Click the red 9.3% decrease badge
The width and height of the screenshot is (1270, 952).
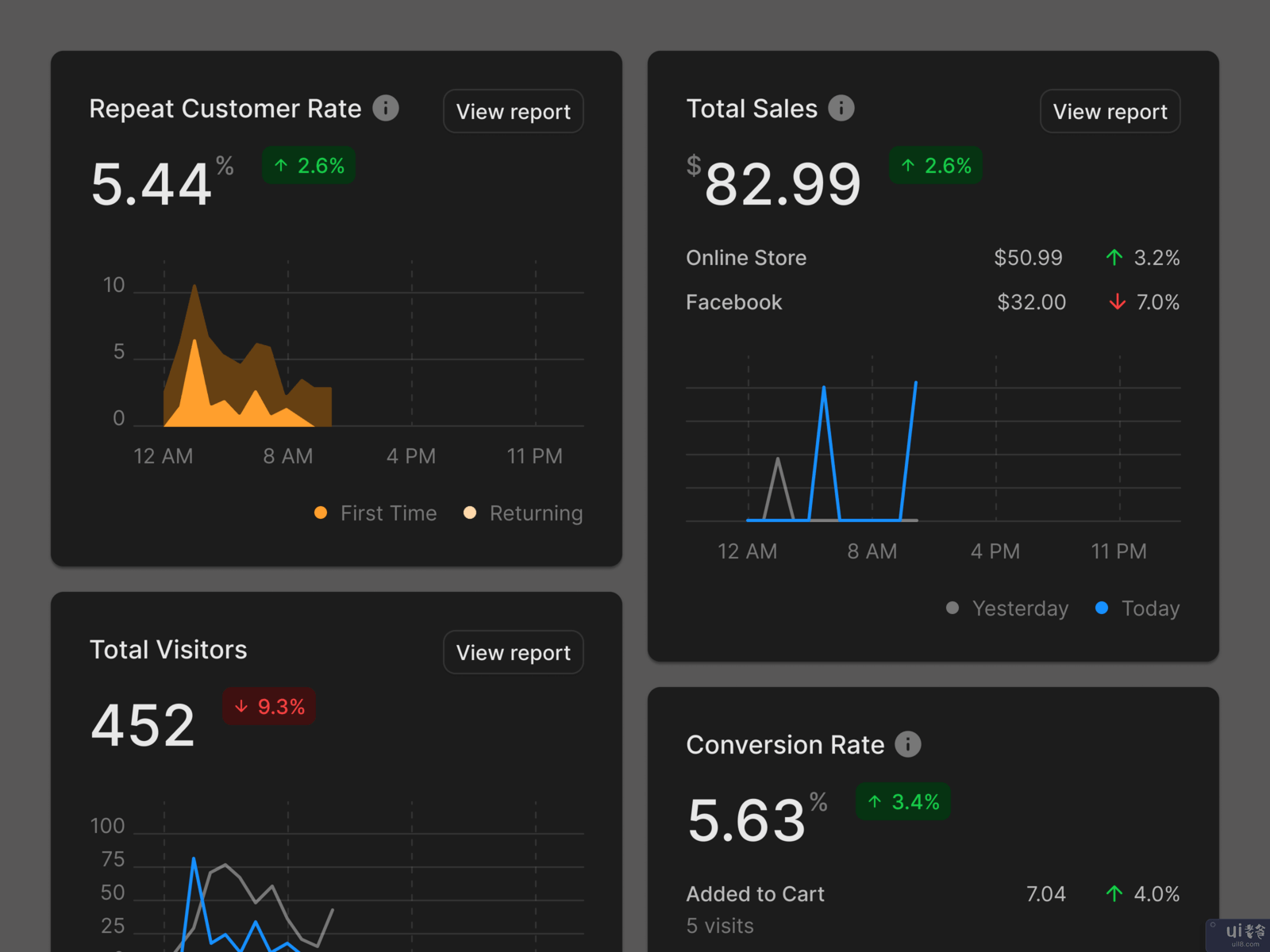tap(269, 707)
